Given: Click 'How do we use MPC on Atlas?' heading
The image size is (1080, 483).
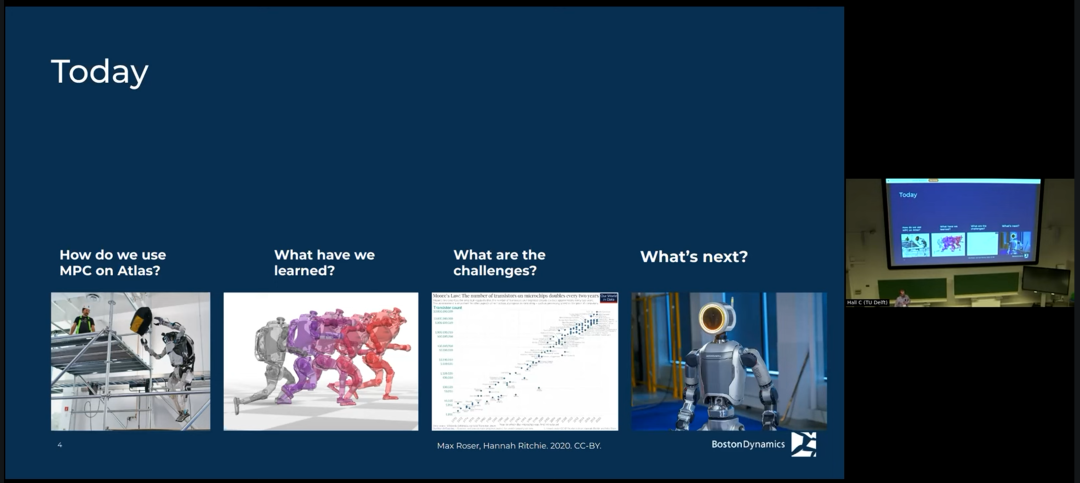Looking at the screenshot, I should coord(112,263).
